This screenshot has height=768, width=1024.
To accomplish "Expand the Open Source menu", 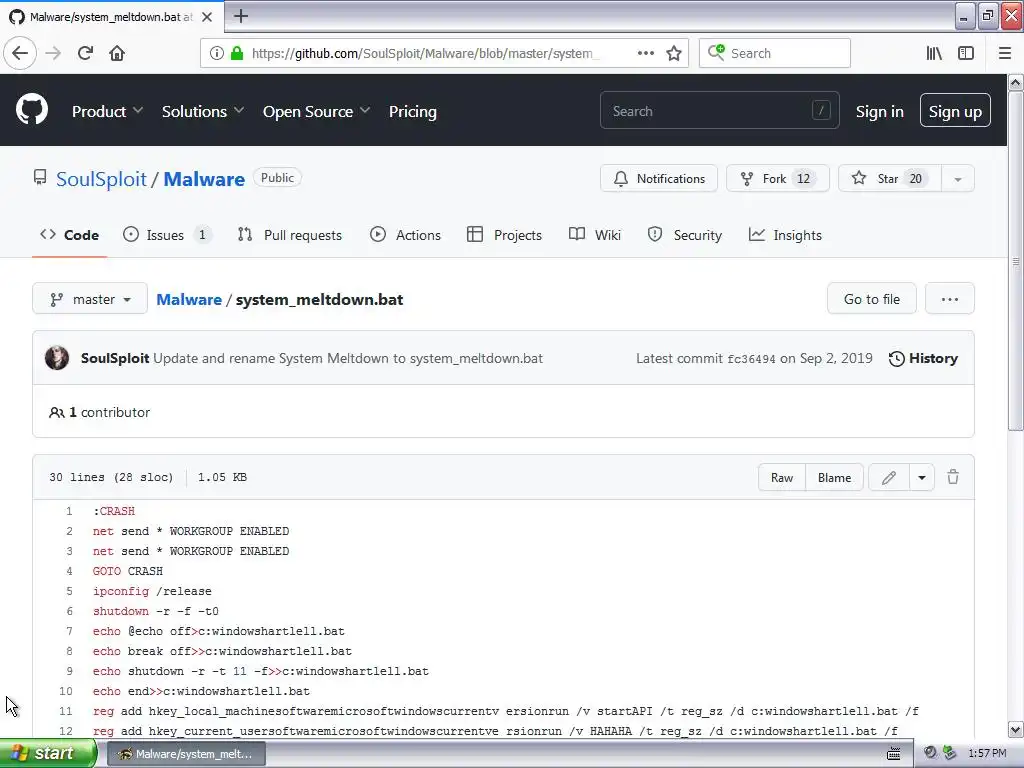I will (x=316, y=111).
